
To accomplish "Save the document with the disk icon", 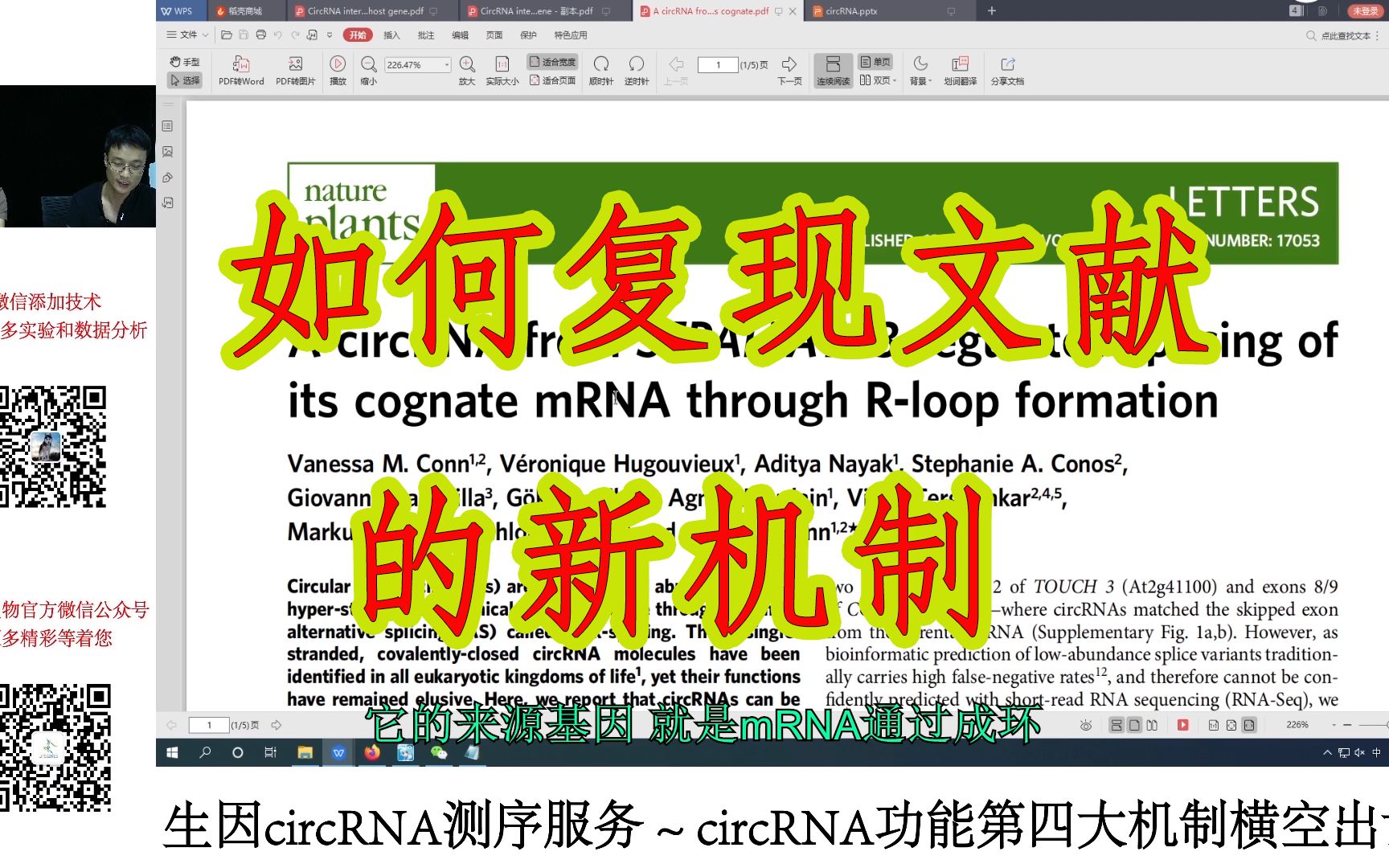I will click(244, 35).
